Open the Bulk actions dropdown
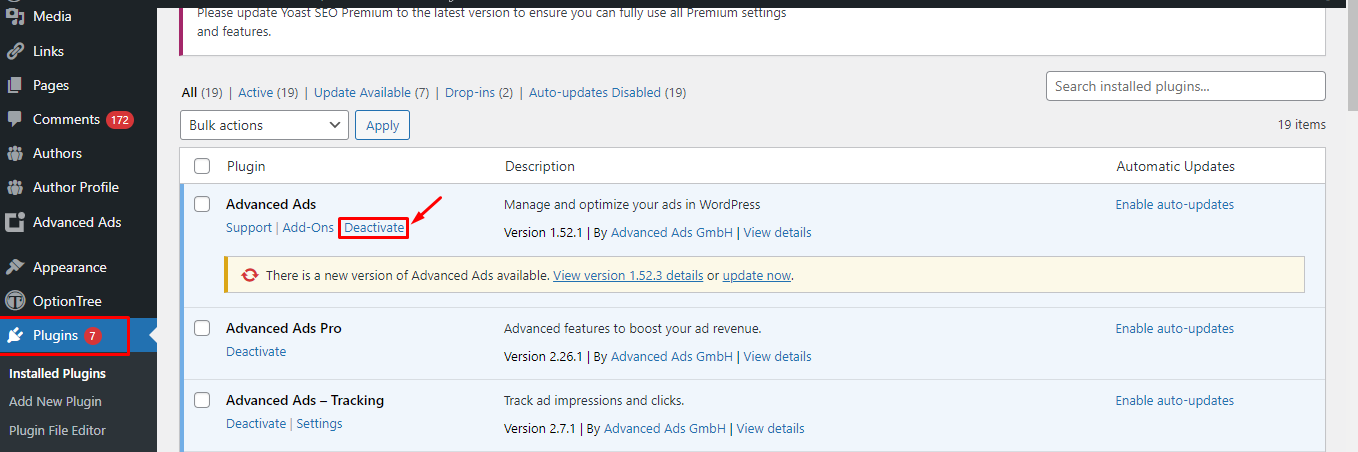Image resolution: width=1358 pixels, height=452 pixels. point(265,125)
